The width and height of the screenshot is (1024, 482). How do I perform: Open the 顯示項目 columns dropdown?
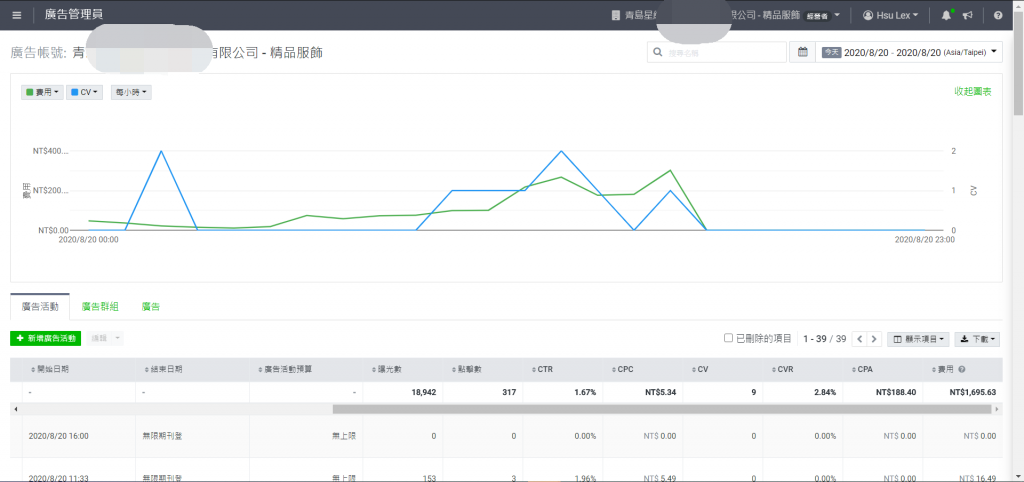918,339
